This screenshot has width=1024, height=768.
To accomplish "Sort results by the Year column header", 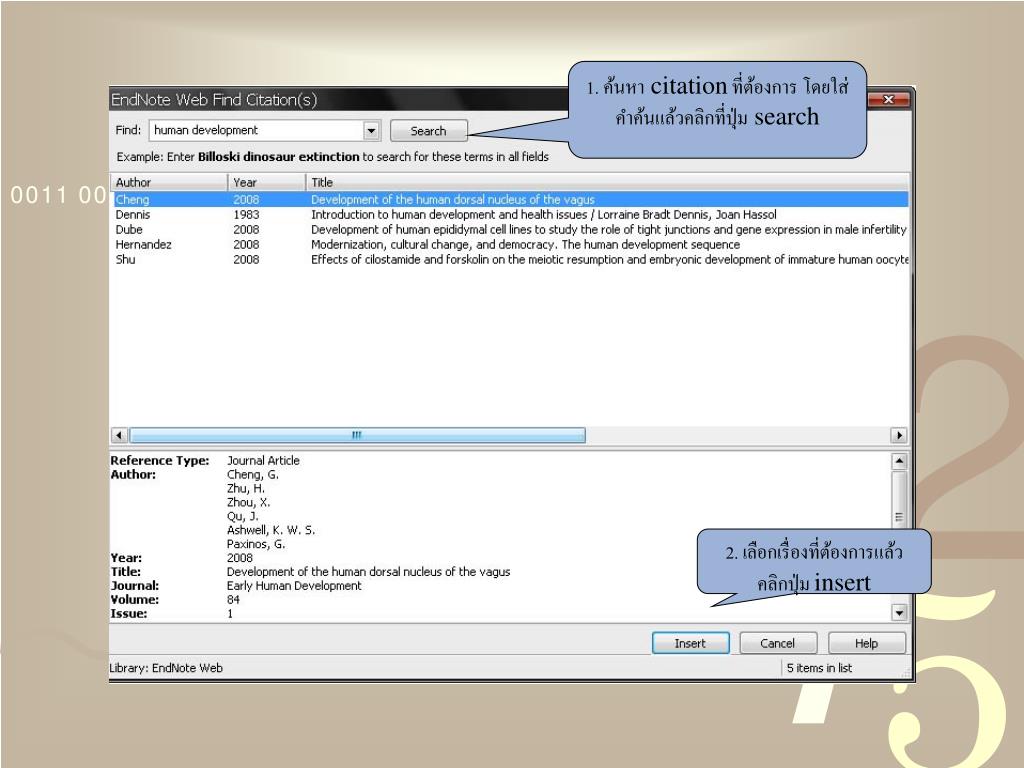I will click(266, 182).
